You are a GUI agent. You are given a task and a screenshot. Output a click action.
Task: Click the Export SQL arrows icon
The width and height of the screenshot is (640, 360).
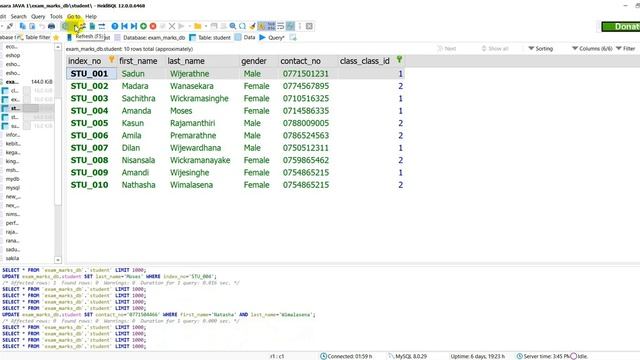pyautogui.click(x=102, y=26)
